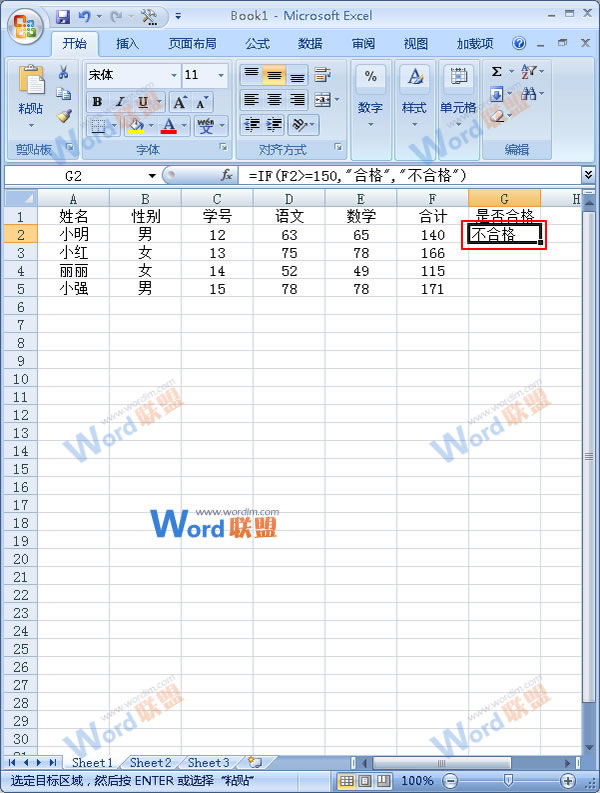
Task: Switch to Page Break Preview
Action: point(384,780)
